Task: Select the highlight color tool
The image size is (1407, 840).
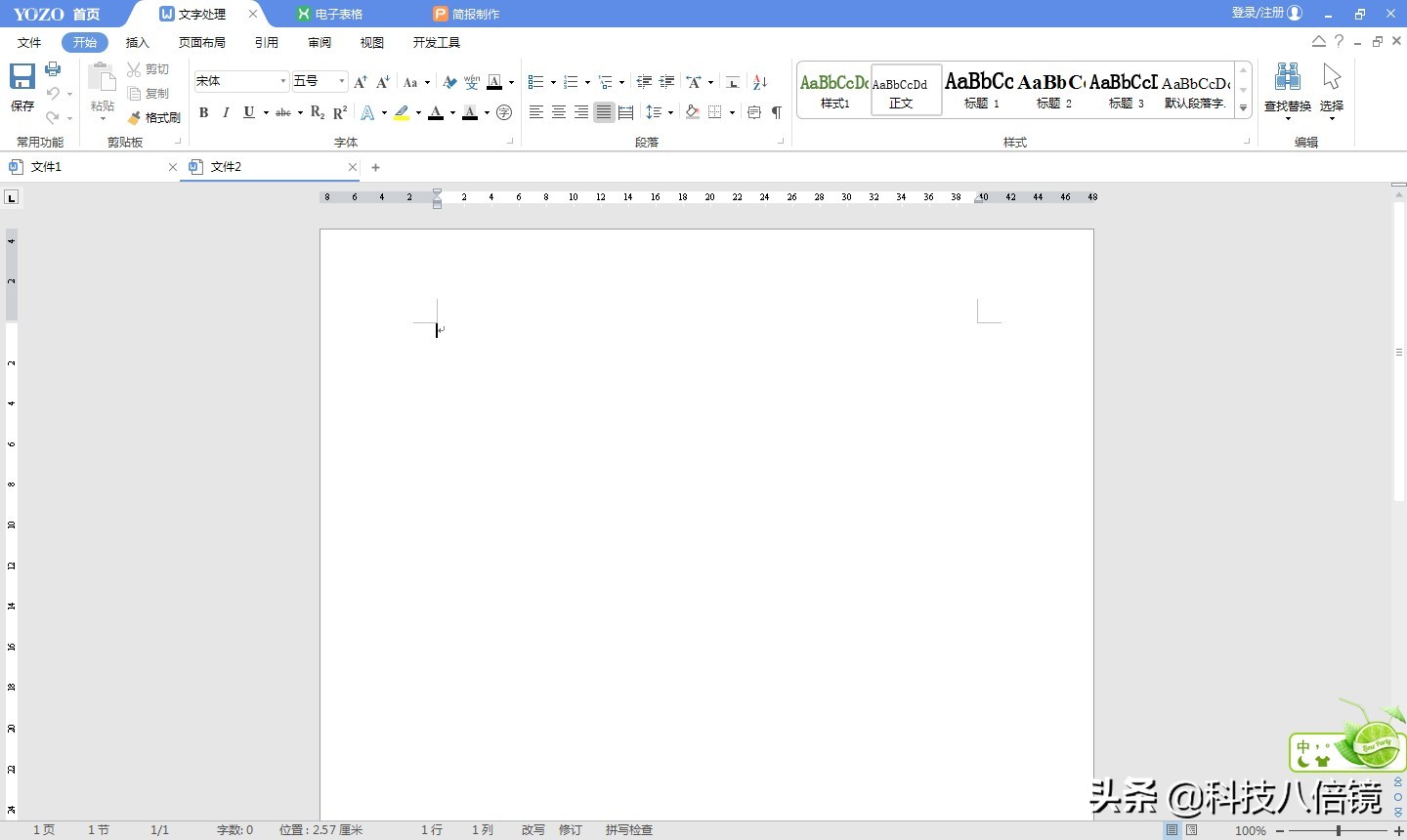Action: 404,112
